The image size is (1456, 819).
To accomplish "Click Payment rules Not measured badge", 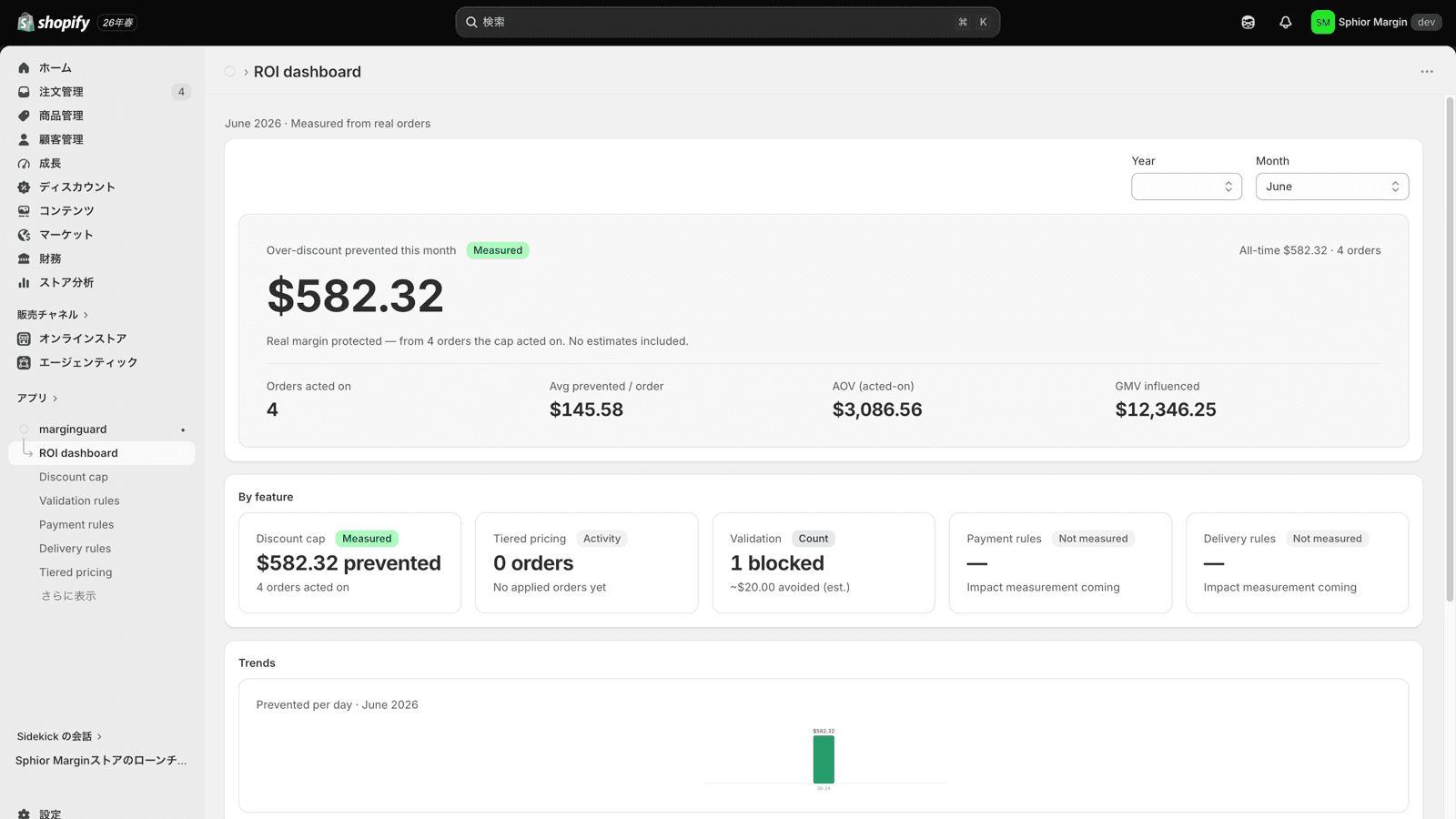I will (1093, 539).
